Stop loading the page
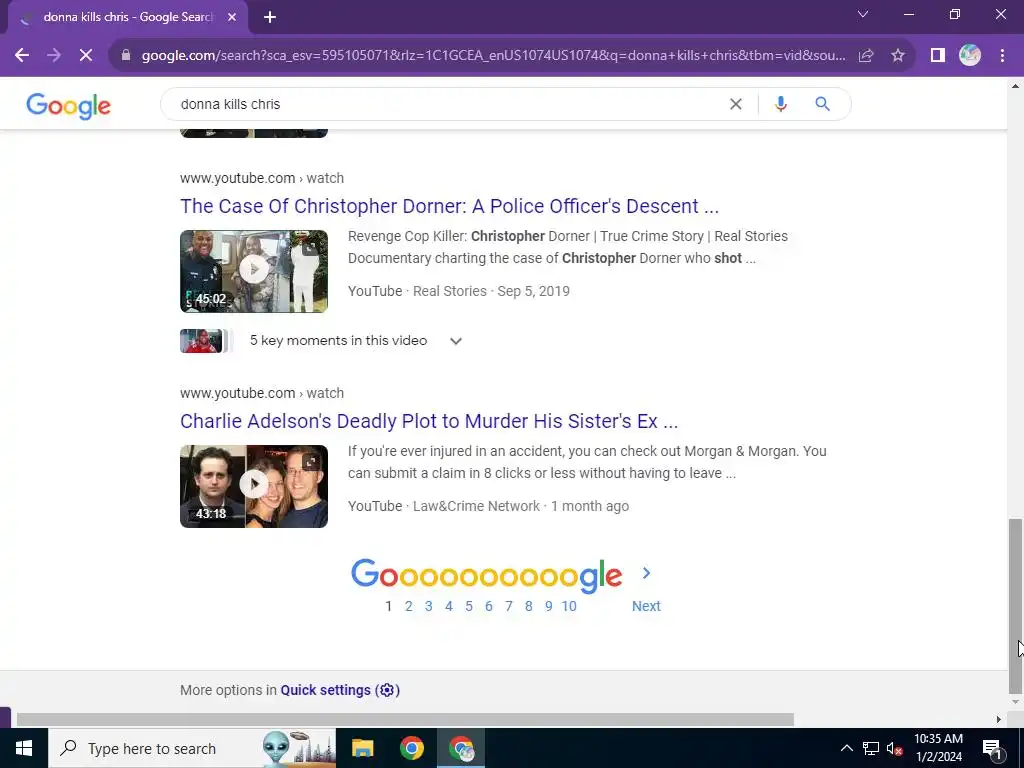Image resolution: width=1024 pixels, height=768 pixels. point(86,56)
